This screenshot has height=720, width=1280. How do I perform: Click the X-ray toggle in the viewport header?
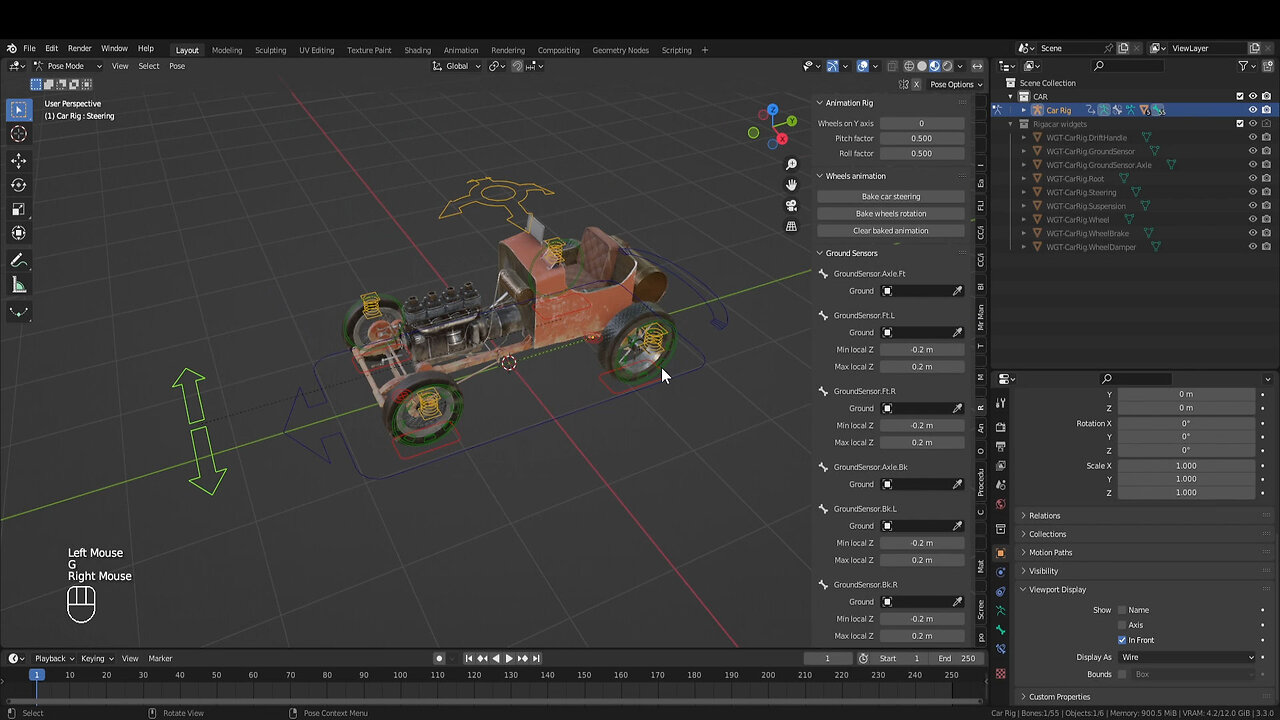892,66
